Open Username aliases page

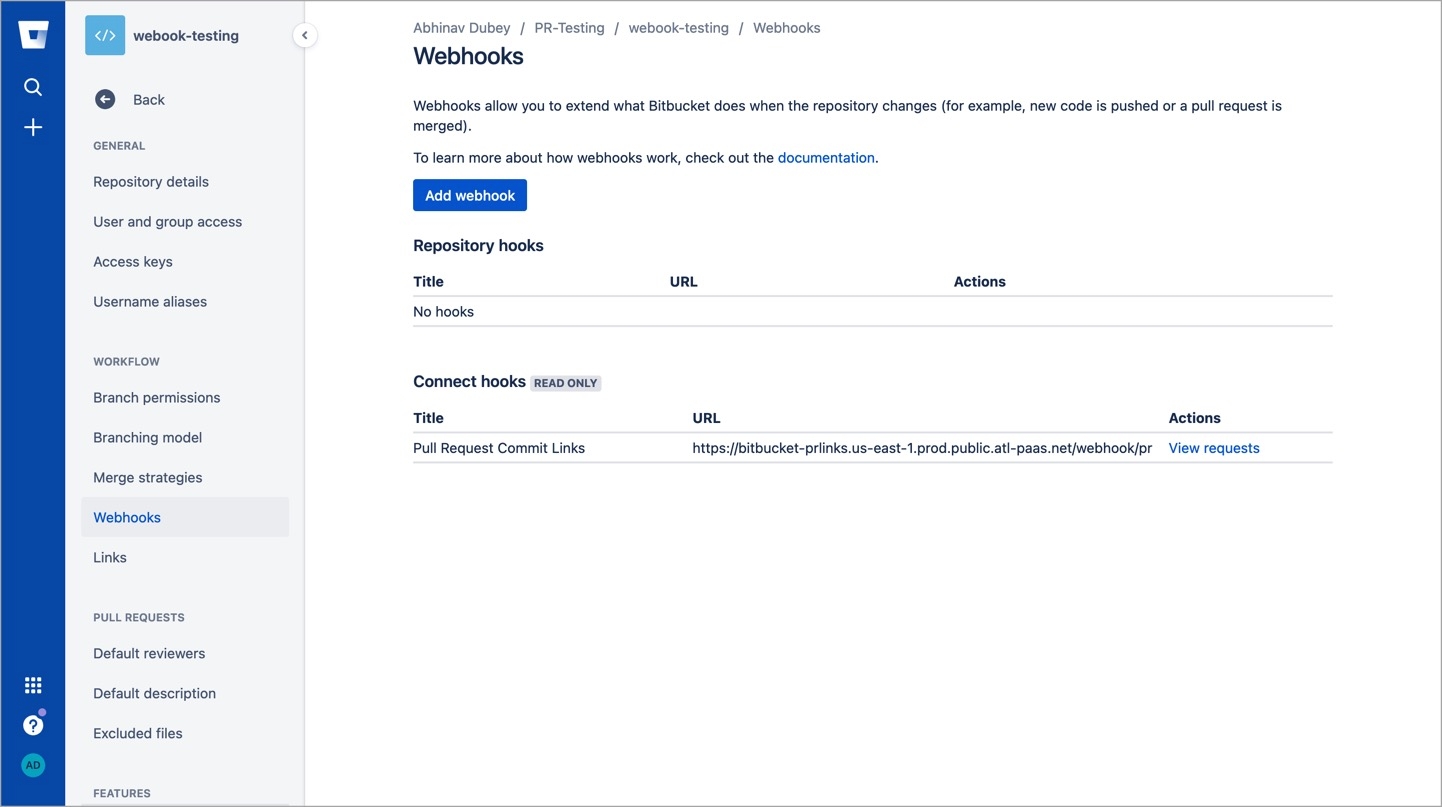click(x=150, y=302)
